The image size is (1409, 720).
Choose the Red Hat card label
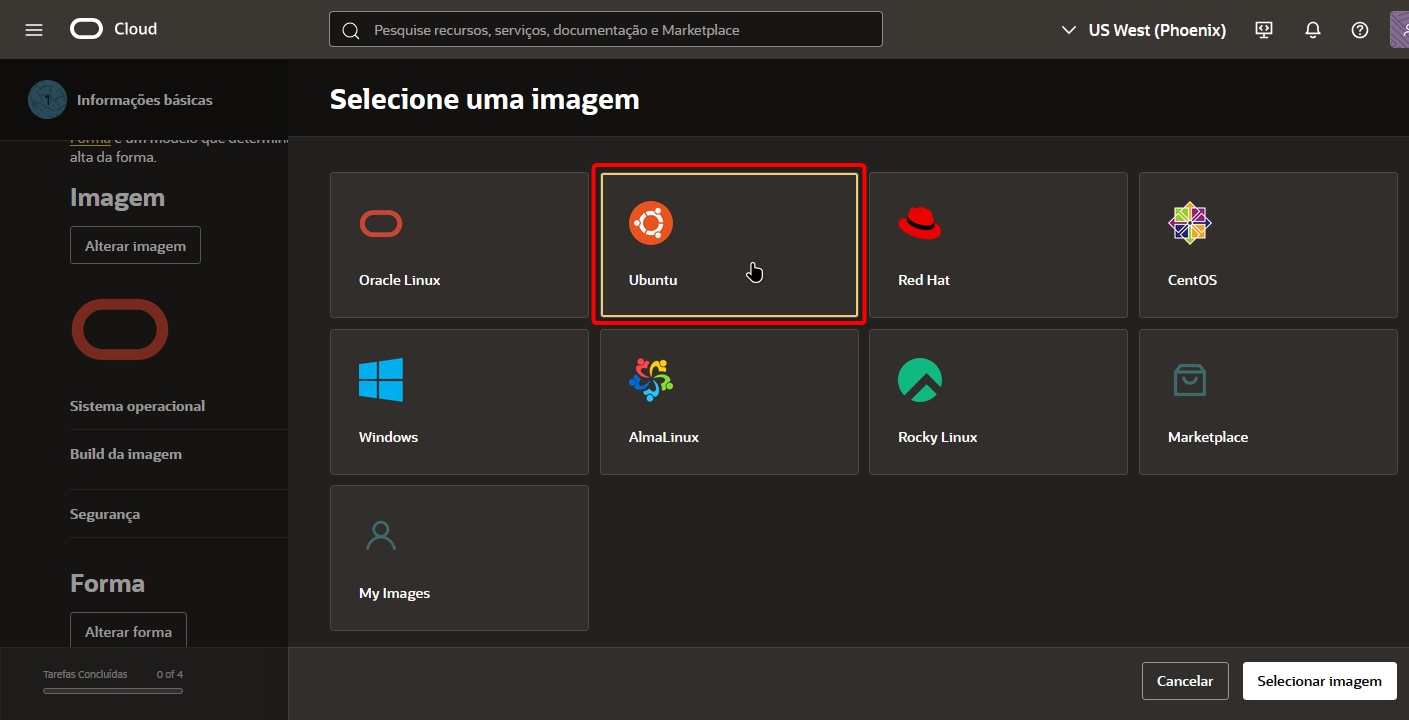(x=924, y=280)
